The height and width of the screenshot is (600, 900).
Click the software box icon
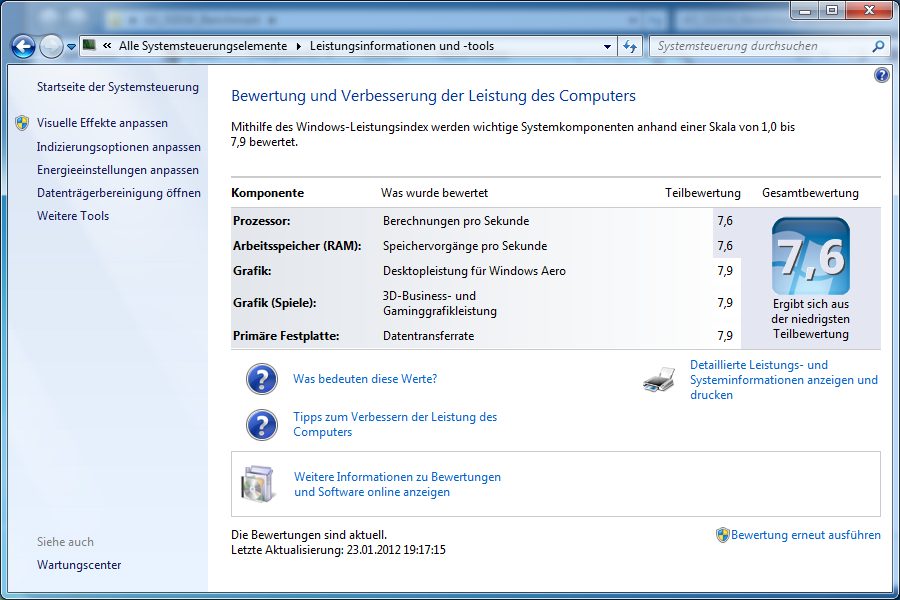click(x=258, y=483)
